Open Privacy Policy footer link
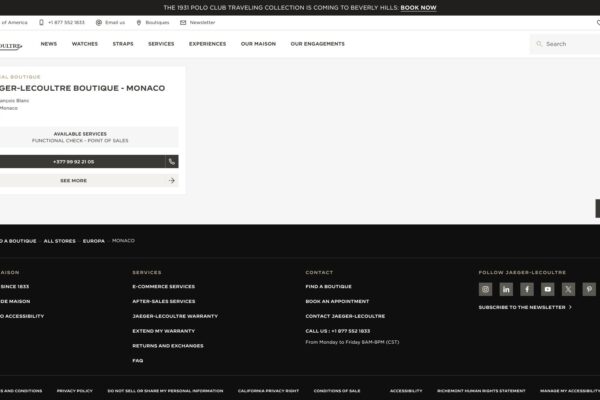This screenshot has width=600, height=400. 75,391
